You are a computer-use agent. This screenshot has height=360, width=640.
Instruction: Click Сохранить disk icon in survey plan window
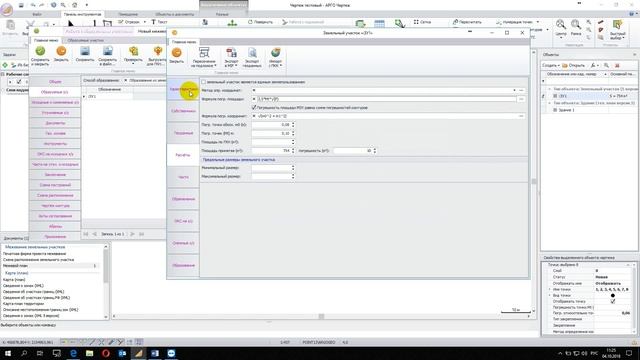[85, 51]
